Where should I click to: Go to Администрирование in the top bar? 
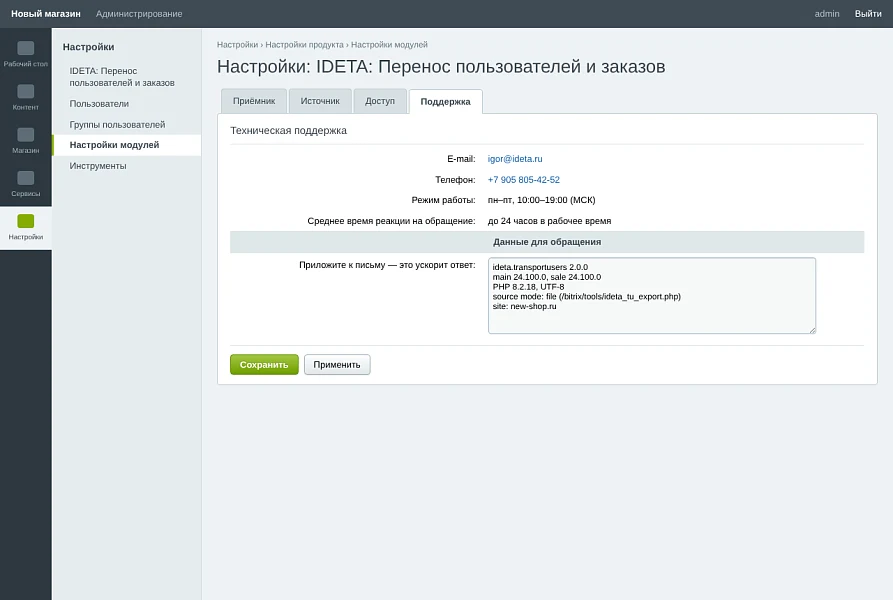[139, 14]
